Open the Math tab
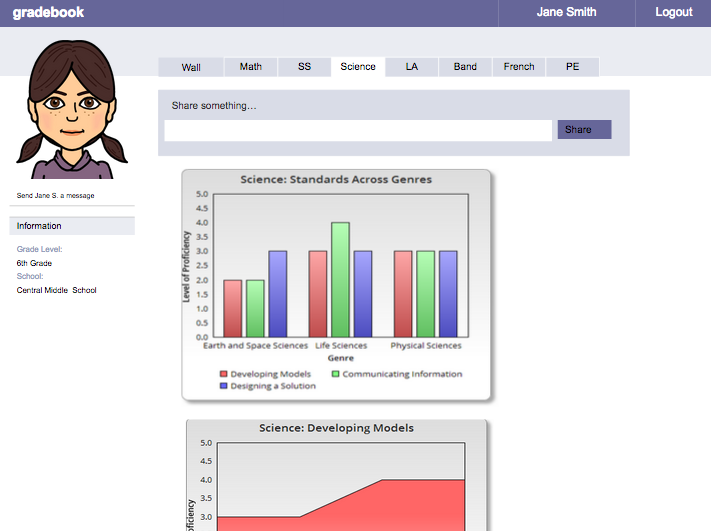This screenshot has height=531, width=711. (251, 67)
